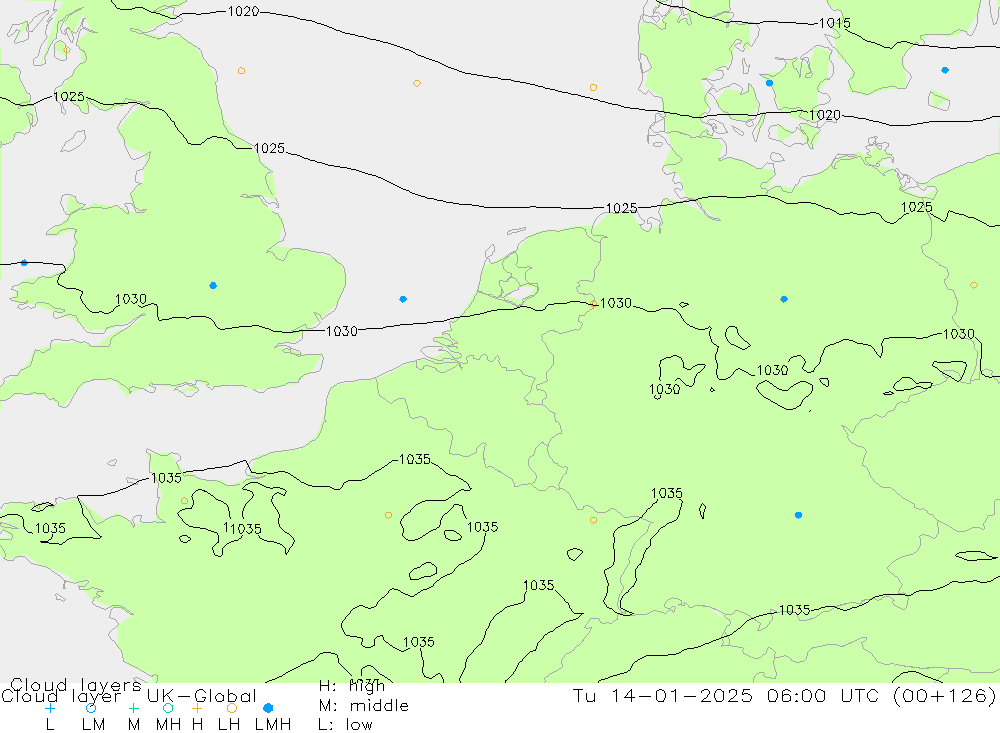The height and width of the screenshot is (733, 1000).
Task: Click the 'MH' legend label text
Action: (168, 725)
